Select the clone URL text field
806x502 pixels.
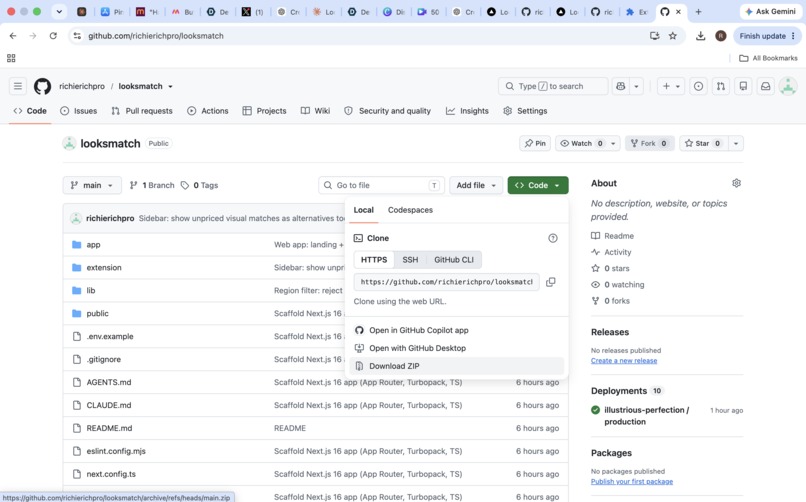[x=446, y=282]
